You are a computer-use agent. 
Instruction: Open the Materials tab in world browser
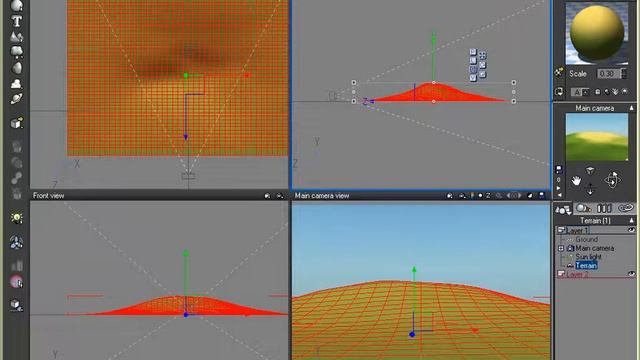(x=583, y=209)
